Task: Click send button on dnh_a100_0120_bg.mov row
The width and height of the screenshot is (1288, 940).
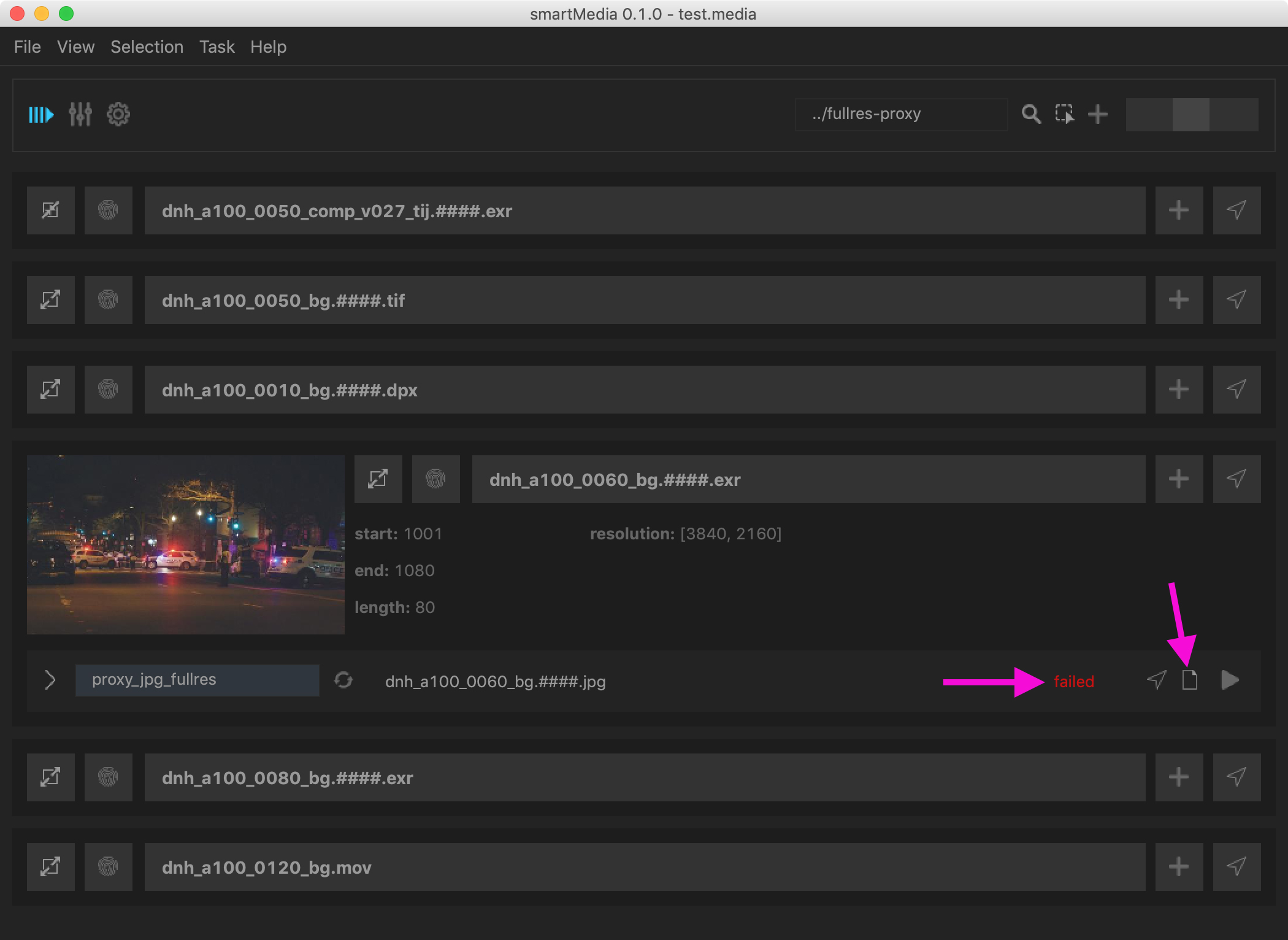Action: tap(1236, 867)
